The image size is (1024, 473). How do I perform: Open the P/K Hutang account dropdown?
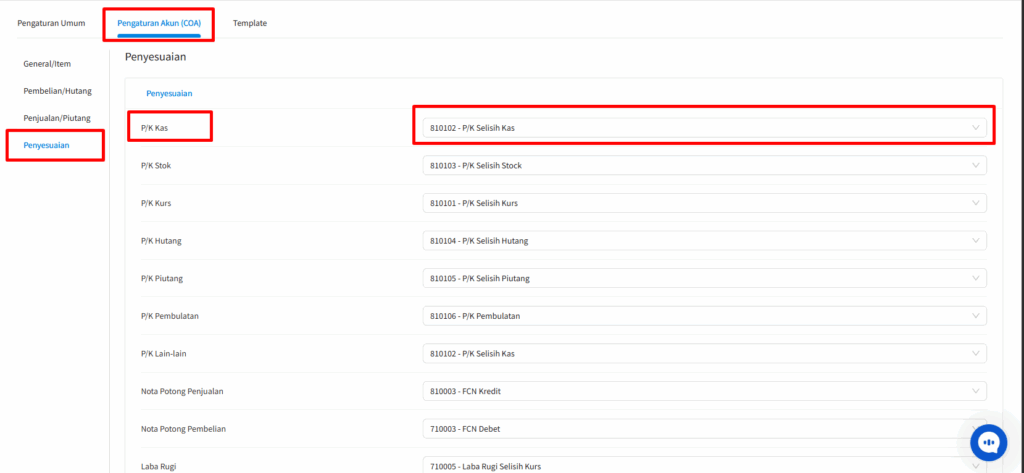click(705, 240)
